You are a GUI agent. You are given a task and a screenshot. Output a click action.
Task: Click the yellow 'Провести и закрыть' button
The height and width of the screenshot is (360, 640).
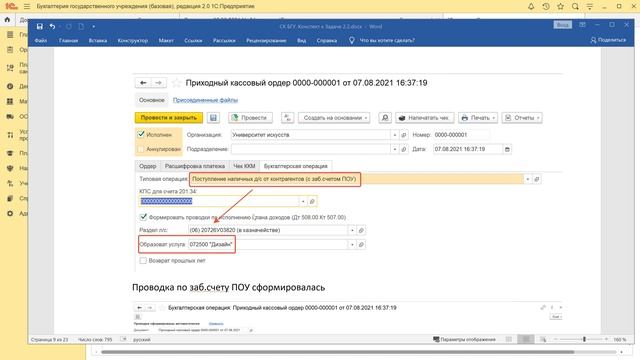click(x=169, y=118)
